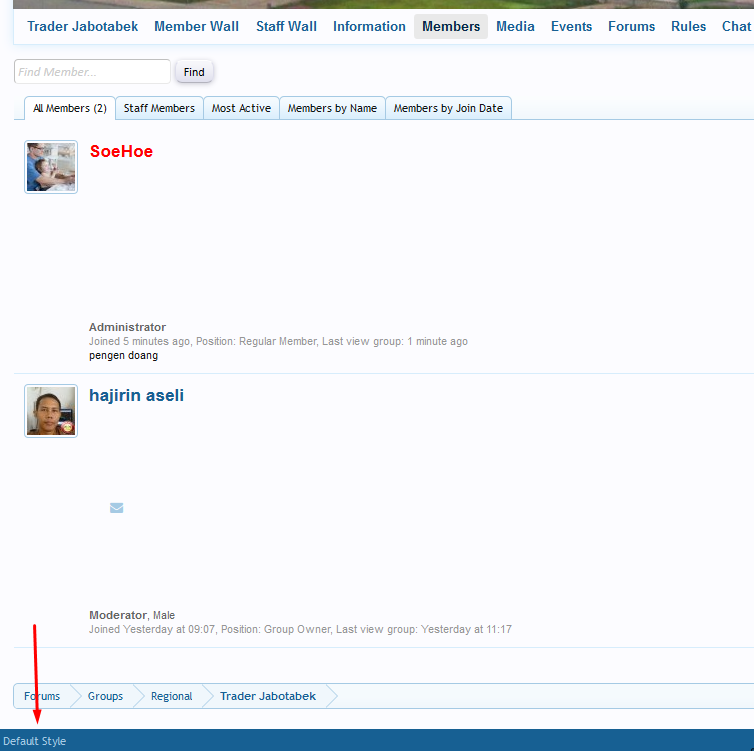Click the Rules navigation link
The image size is (754, 751).
688,26
